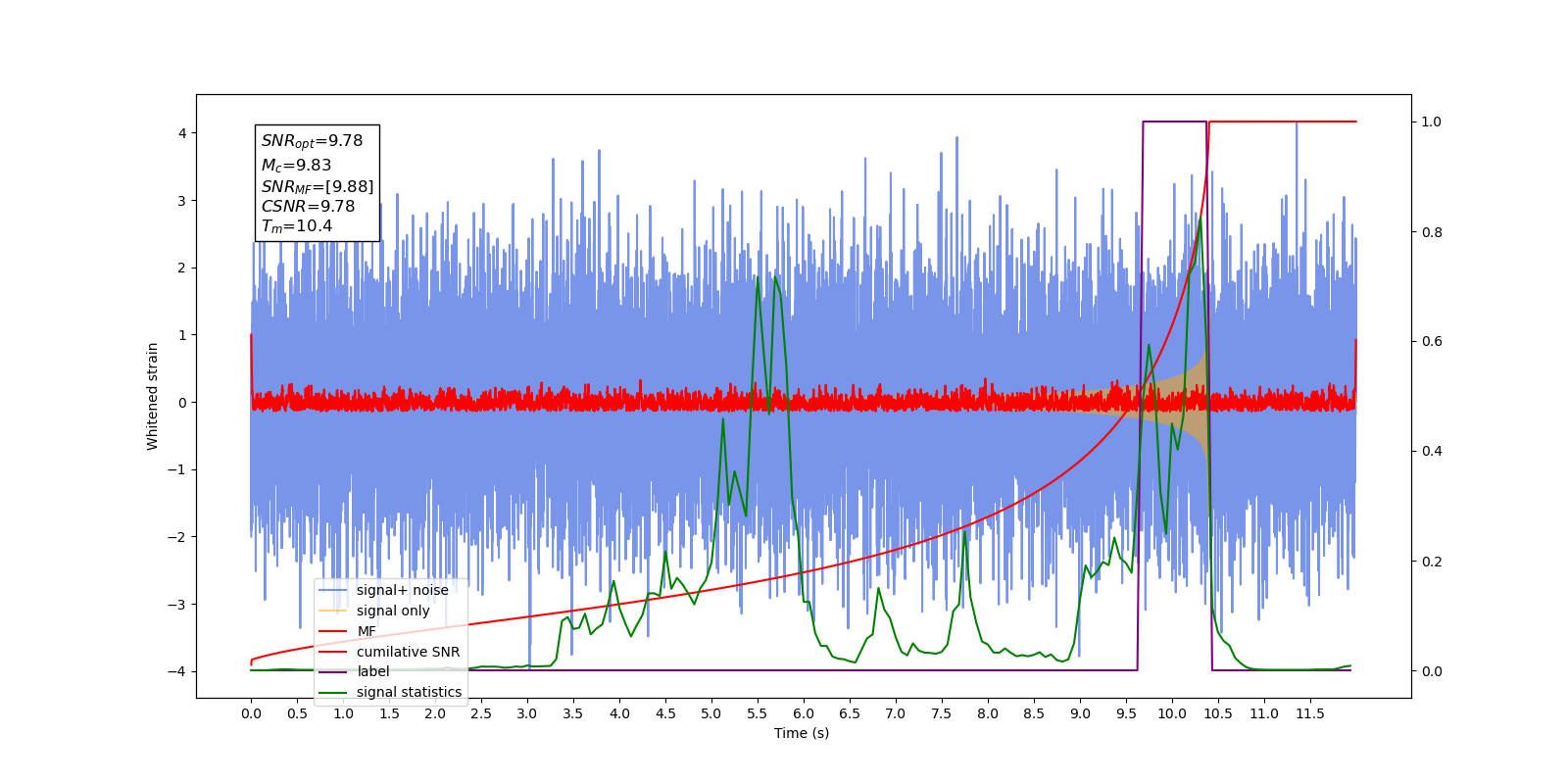This screenshot has height=784, width=1568.
Task: Click the green signal statistics legend line swatch
Action: [x=333, y=692]
